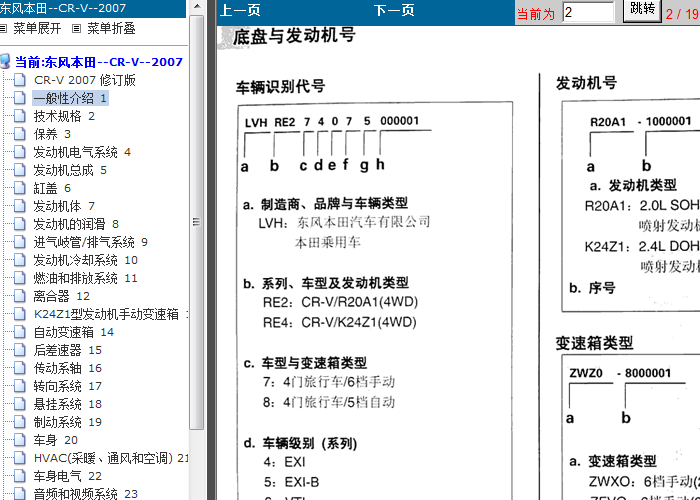The height and width of the screenshot is (500, 700).
Task: Click the 车辆识别代号 section heading
Action: click(x=280, y=86)
